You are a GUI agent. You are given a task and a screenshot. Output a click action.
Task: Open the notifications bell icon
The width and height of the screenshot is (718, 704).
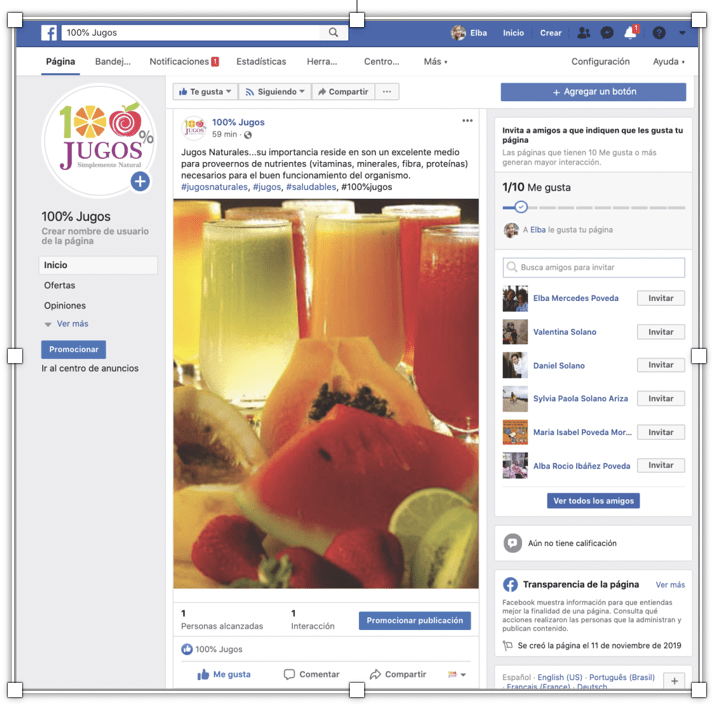tap(630, 33)
